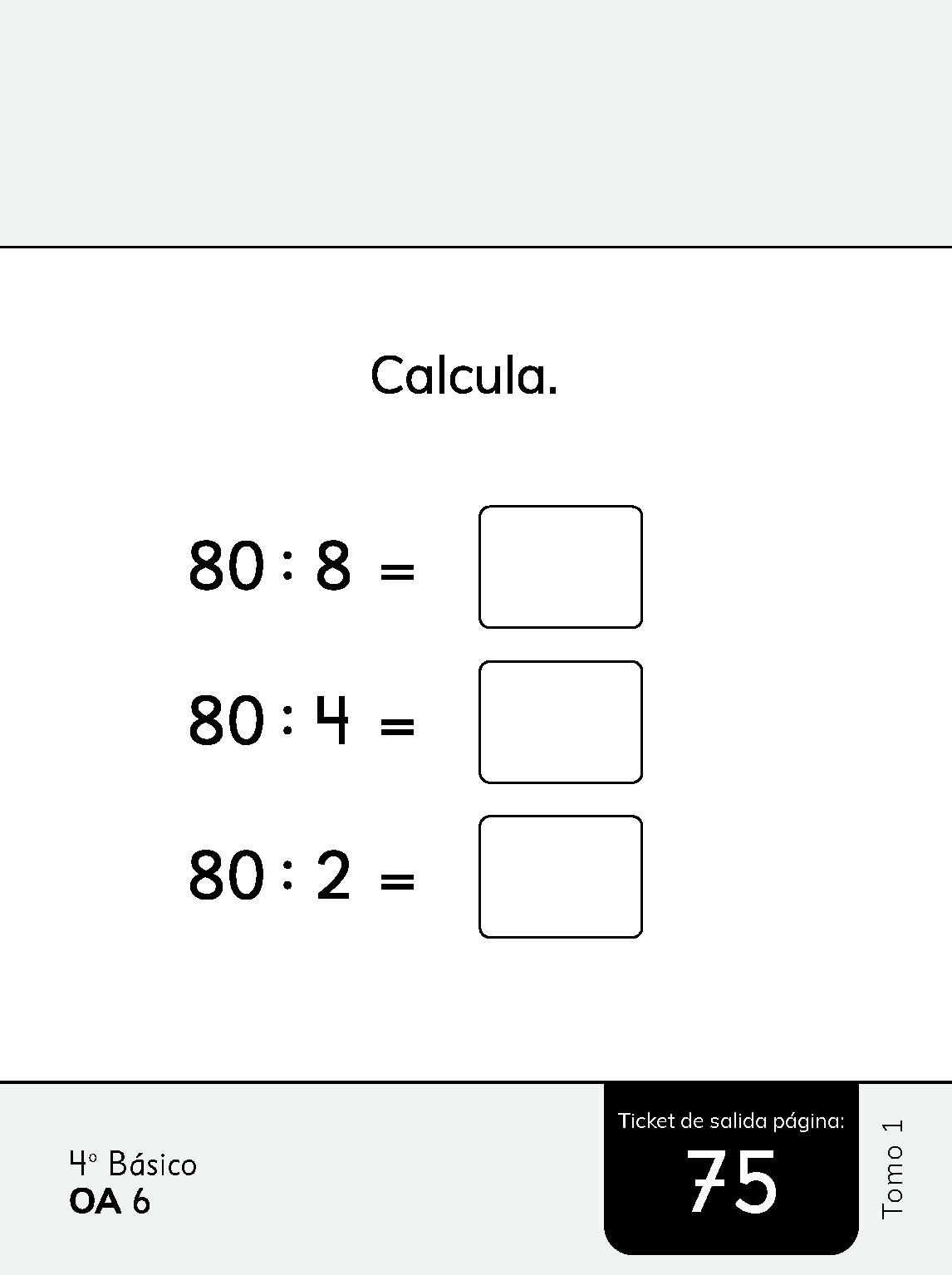Select the answer box for 80 : 4
The image size is (952, 1275).
click(561, 722)
